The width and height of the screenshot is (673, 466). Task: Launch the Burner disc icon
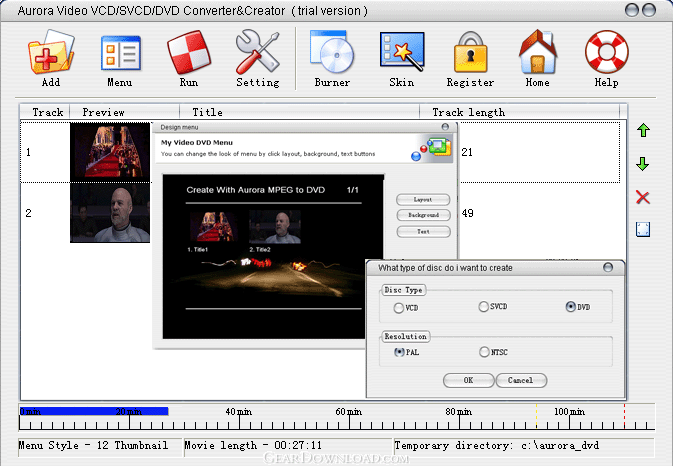tap(332, 51)
